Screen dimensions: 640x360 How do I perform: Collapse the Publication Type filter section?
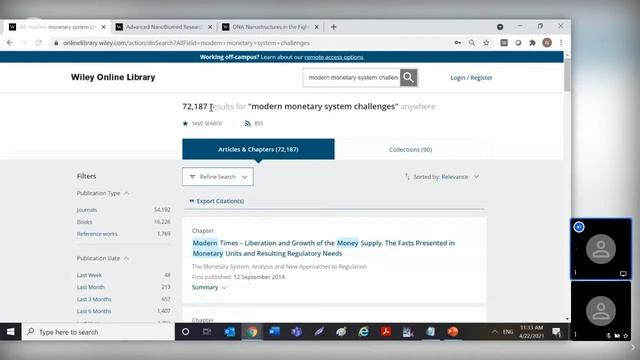tap(103, 193)
